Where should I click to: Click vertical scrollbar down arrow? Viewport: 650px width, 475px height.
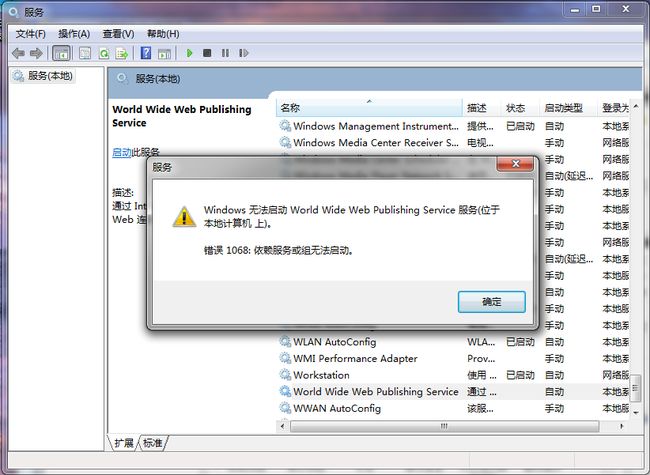[x=636, y=413]
